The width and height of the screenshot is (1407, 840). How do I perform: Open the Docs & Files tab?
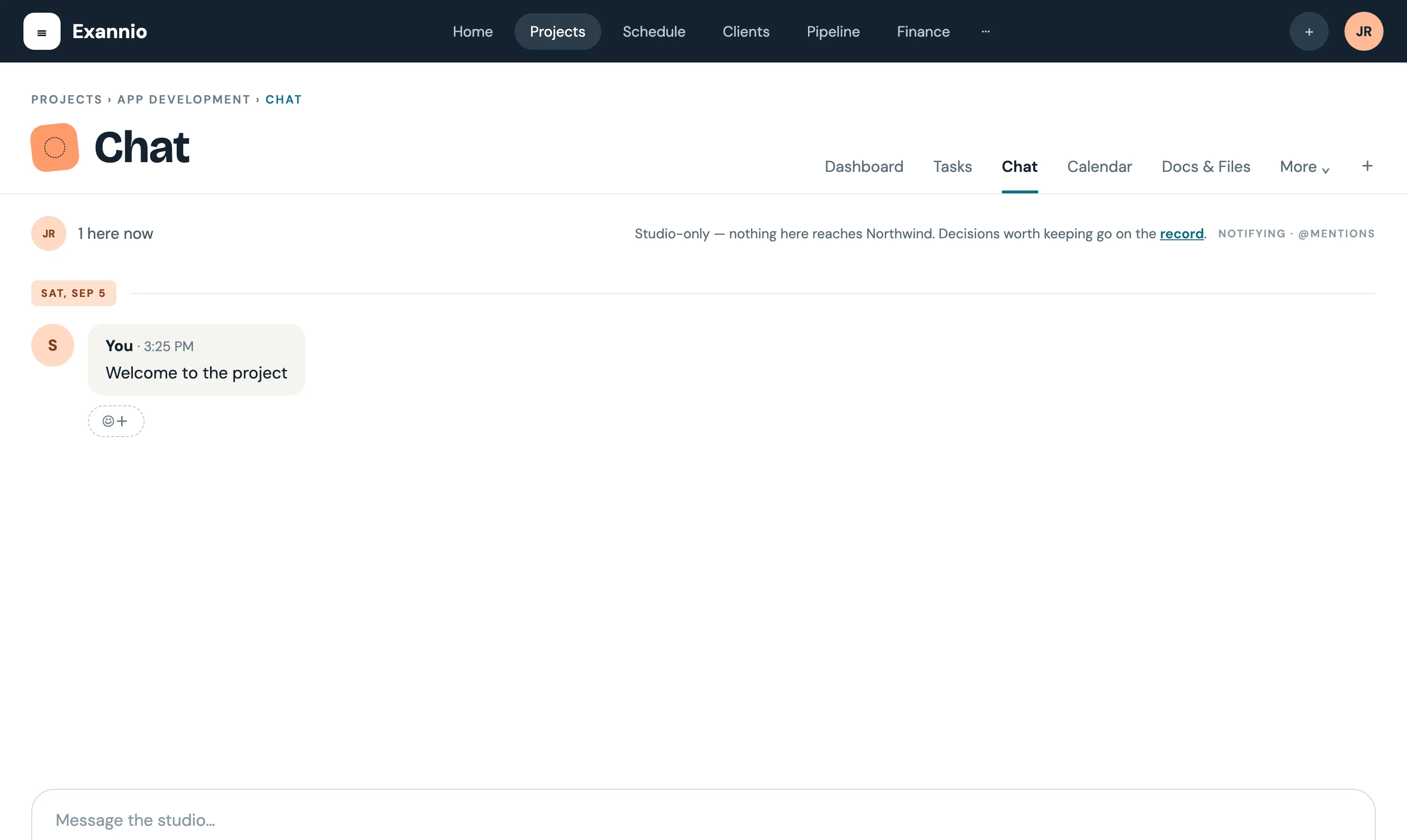point(1205,167)
